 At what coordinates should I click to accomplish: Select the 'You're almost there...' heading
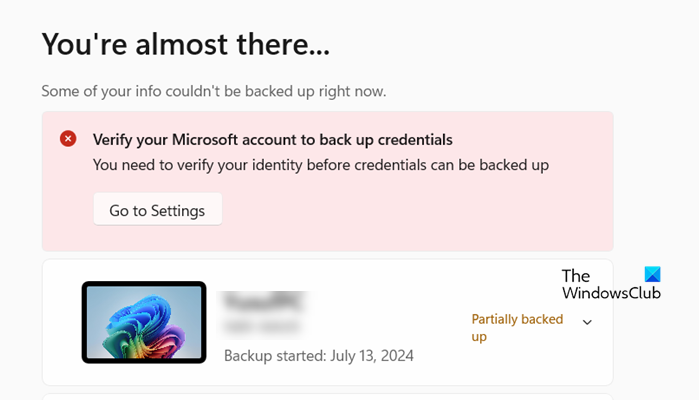coord(185,43)
